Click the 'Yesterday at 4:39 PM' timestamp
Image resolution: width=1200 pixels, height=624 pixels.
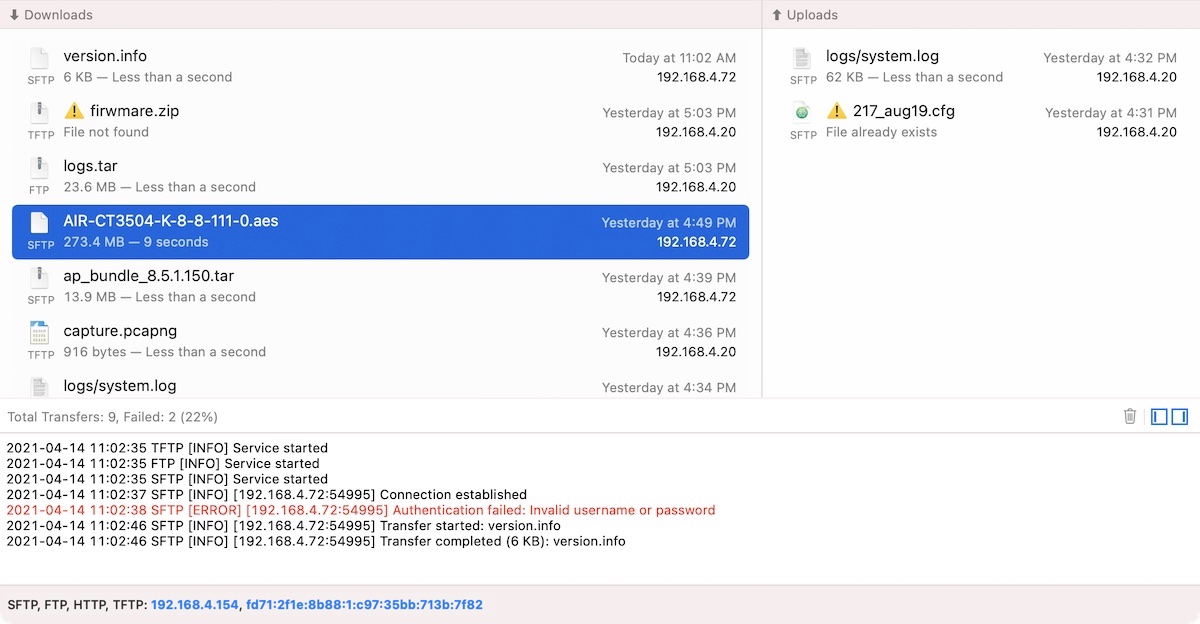(669, 278)
